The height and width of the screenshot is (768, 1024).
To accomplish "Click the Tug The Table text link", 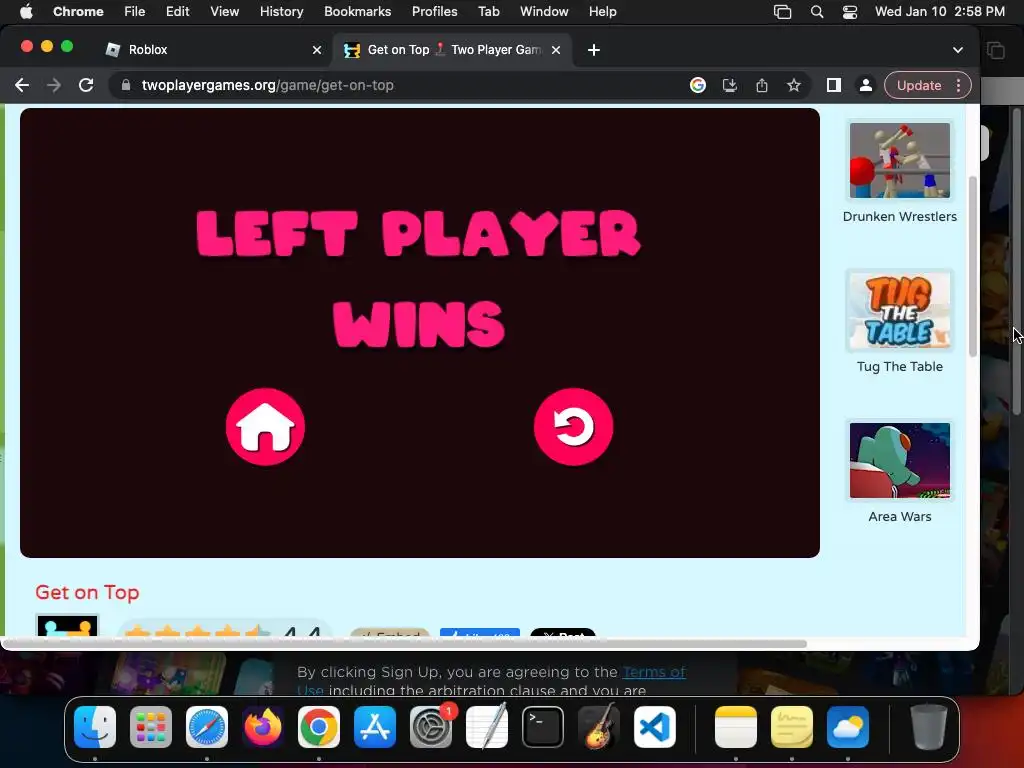I will pos(899,366).
